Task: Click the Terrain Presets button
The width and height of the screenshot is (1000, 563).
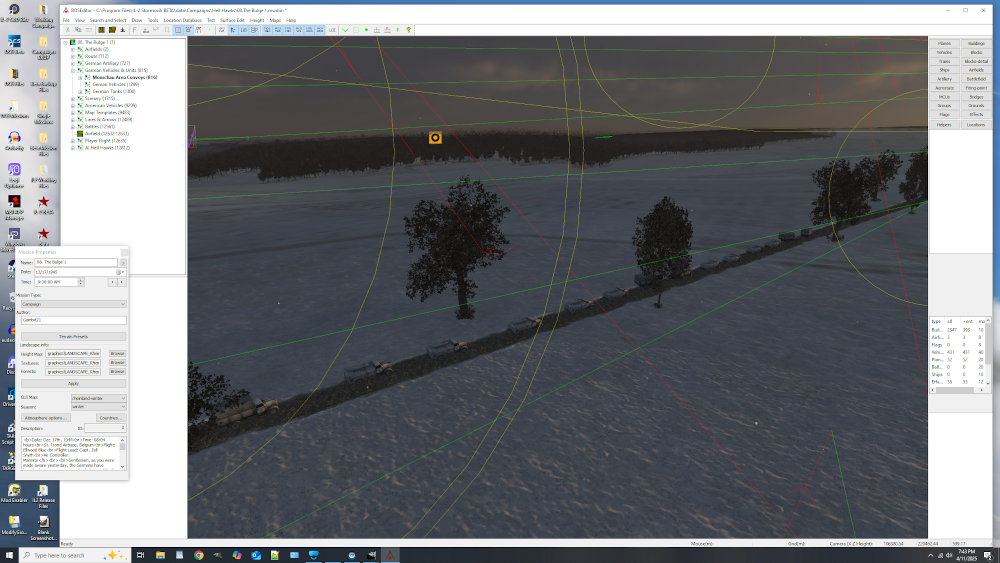Action: 73,336
